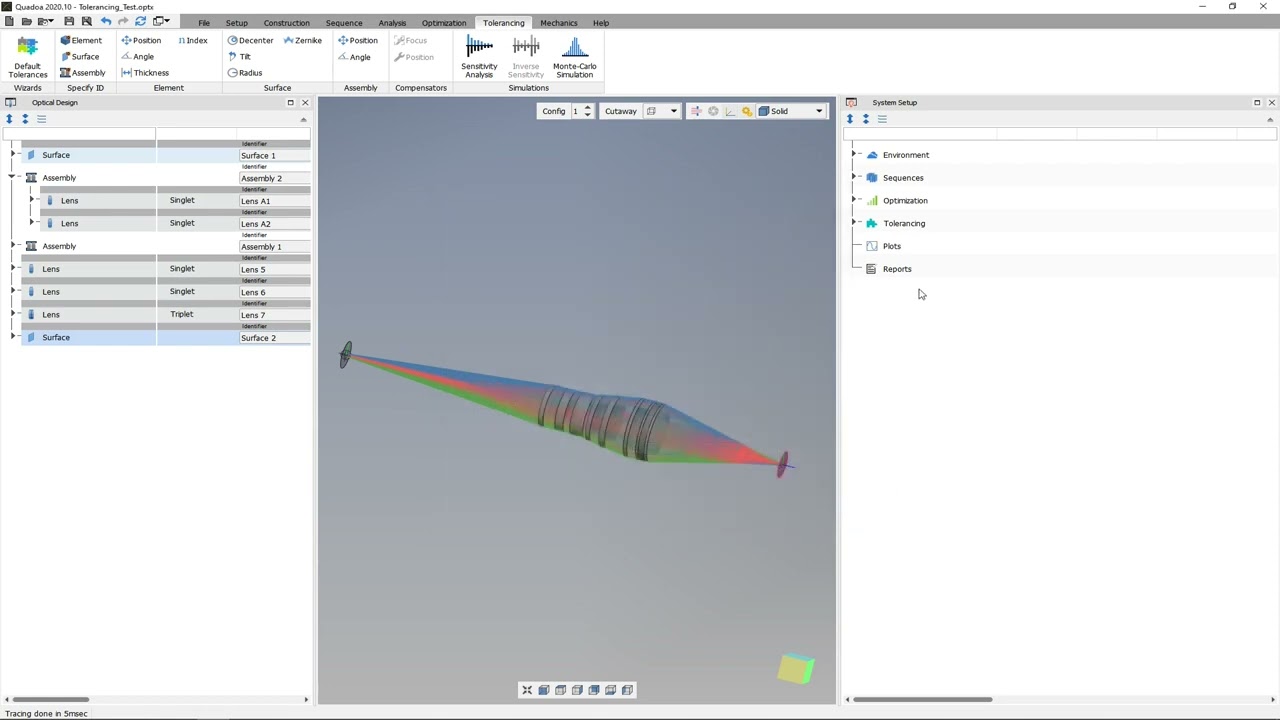Toggle Cutaway view mode
The image size is (1280, 720).
click(x=620, y=111)
